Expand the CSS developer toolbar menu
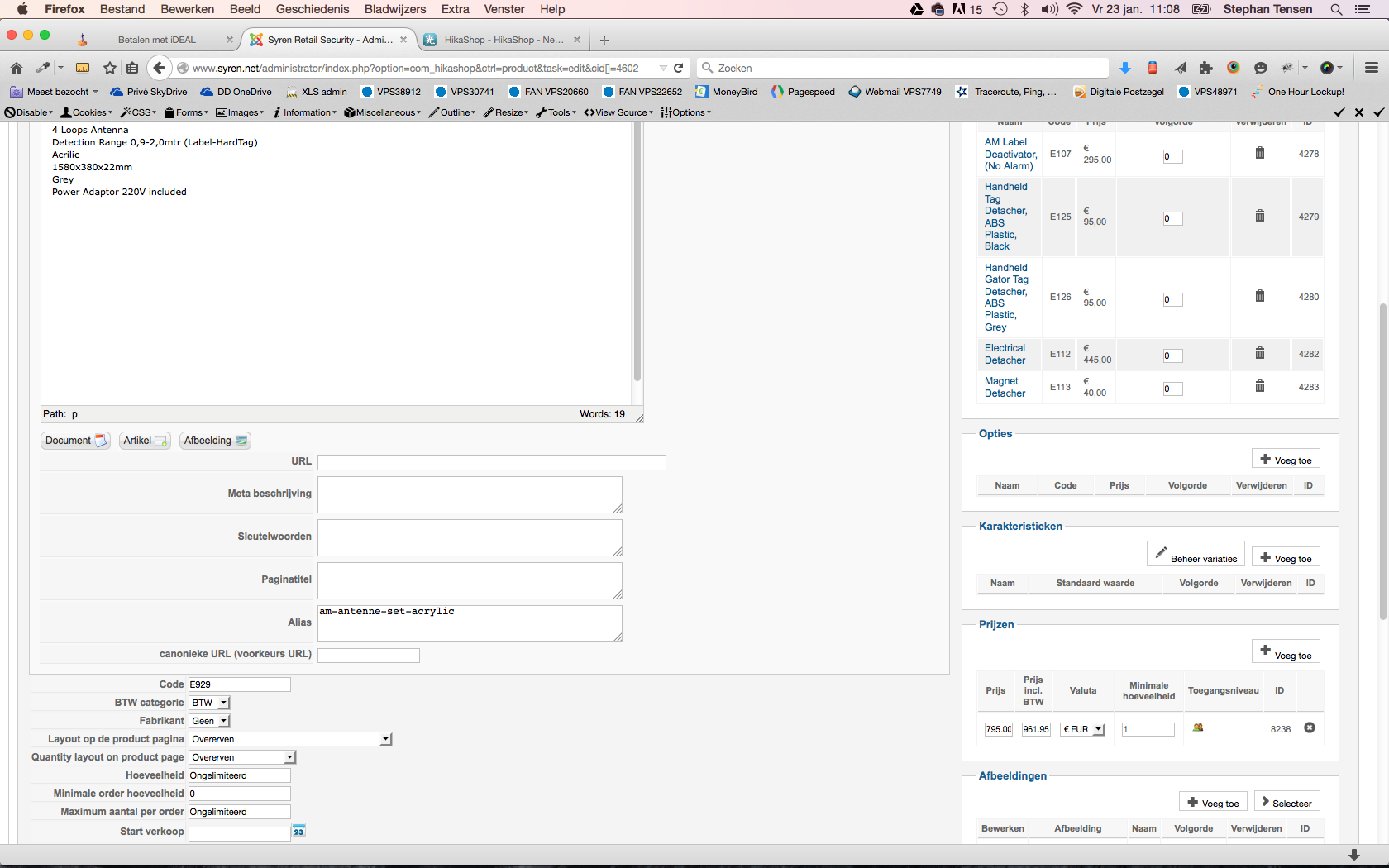 [x=138, y=112]
